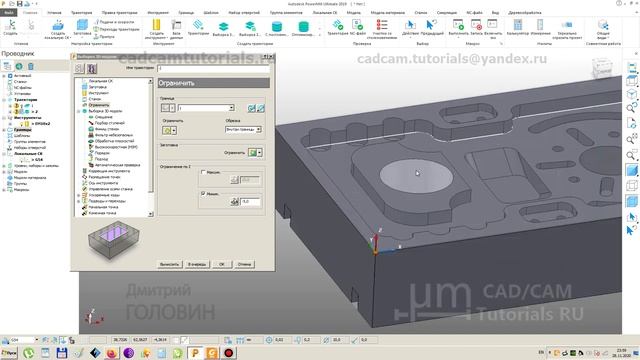The width and height of the screenshot is (640, 360).
Task: Click green globe icon in Проводник toolbar
Action: pos(19,66)
